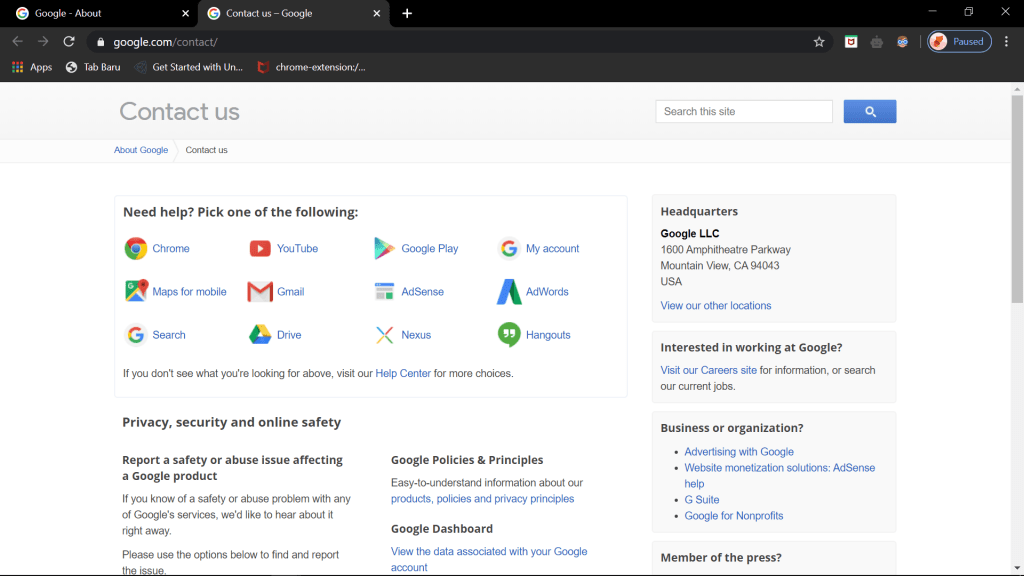The image size is (1024, 576).
Task: Click the page vertical scrollbar
Action: click(x=1017, y=200)
